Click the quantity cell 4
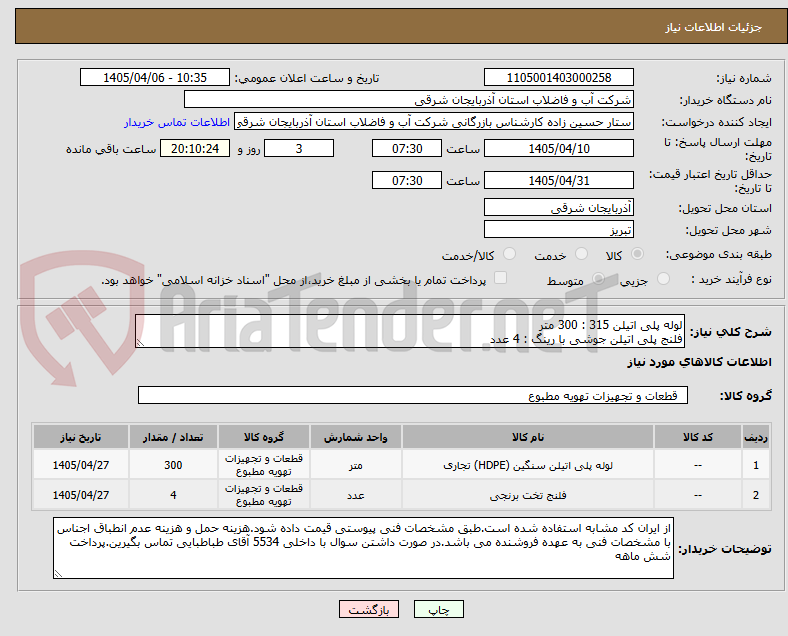The image size is (788, 636). click(x=173, y=495)
